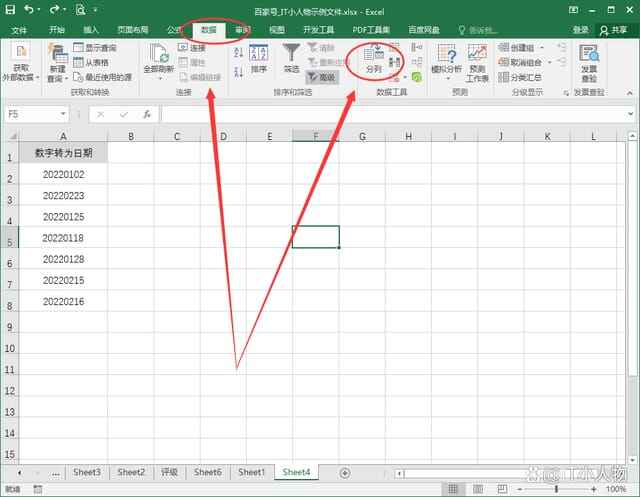
Task: Switch to Normal view in the status bar
Action: pos(453,488)
